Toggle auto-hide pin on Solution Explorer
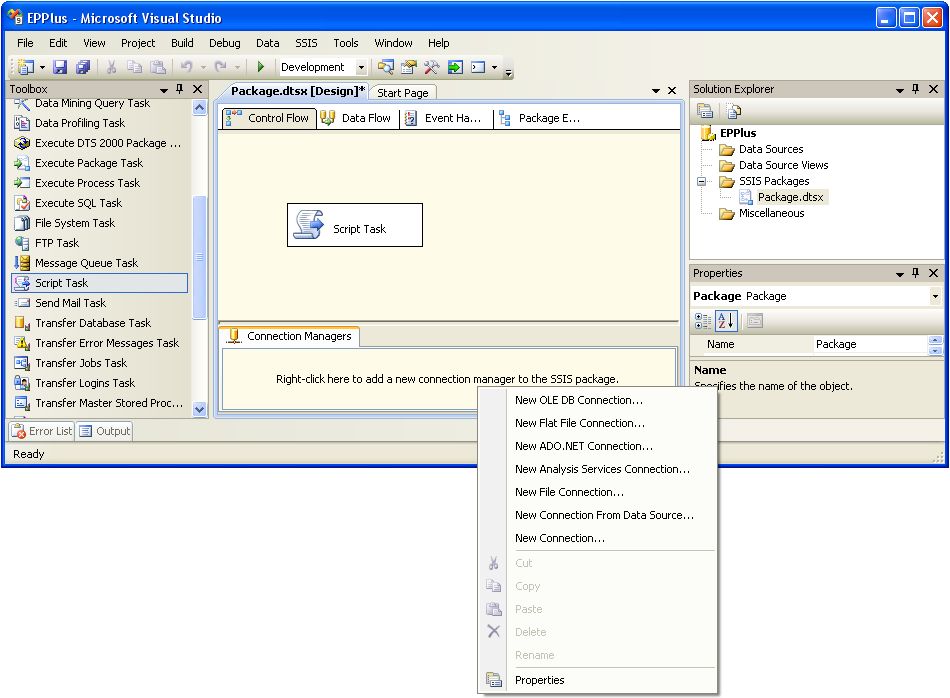950x698 pixels. tap(916, 89)
